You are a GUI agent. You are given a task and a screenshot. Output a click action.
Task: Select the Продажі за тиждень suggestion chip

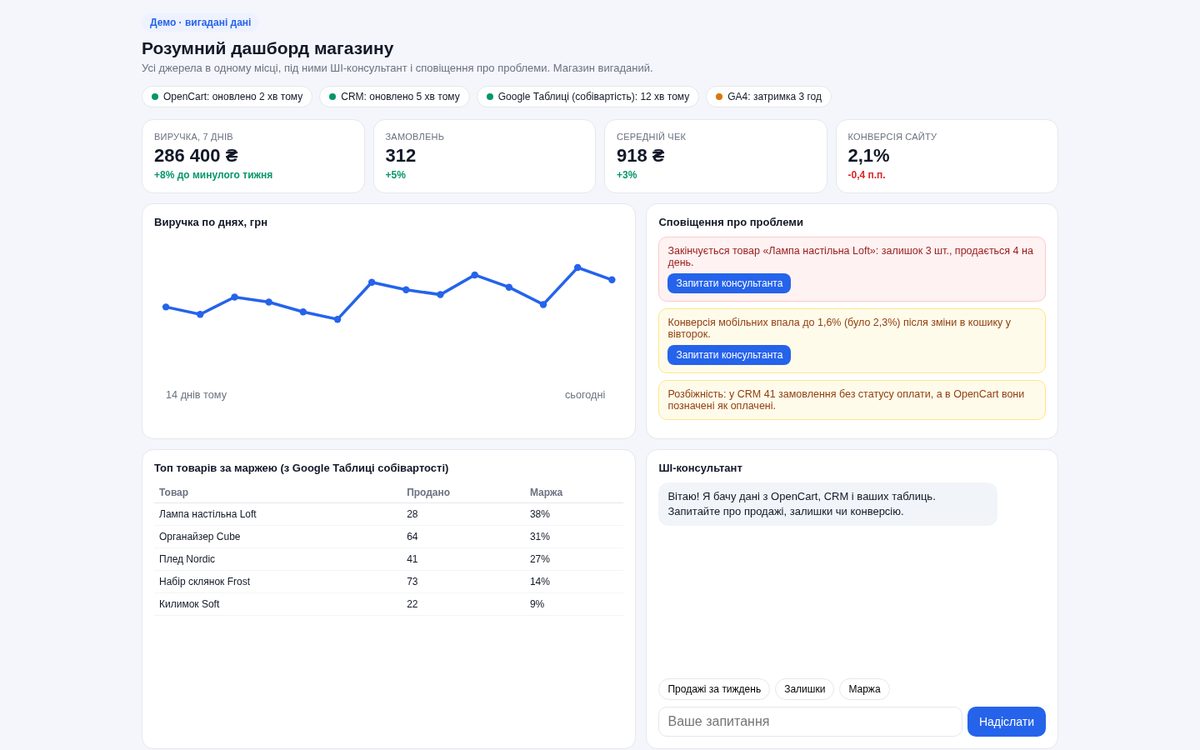[714, 689]
